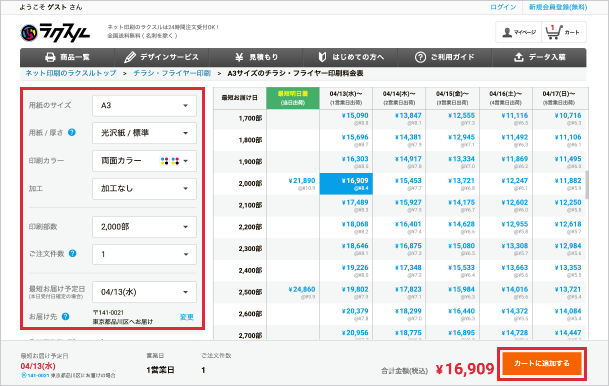
Task: Click help icon next to ご注文件数
Action: tap(73, 253)
